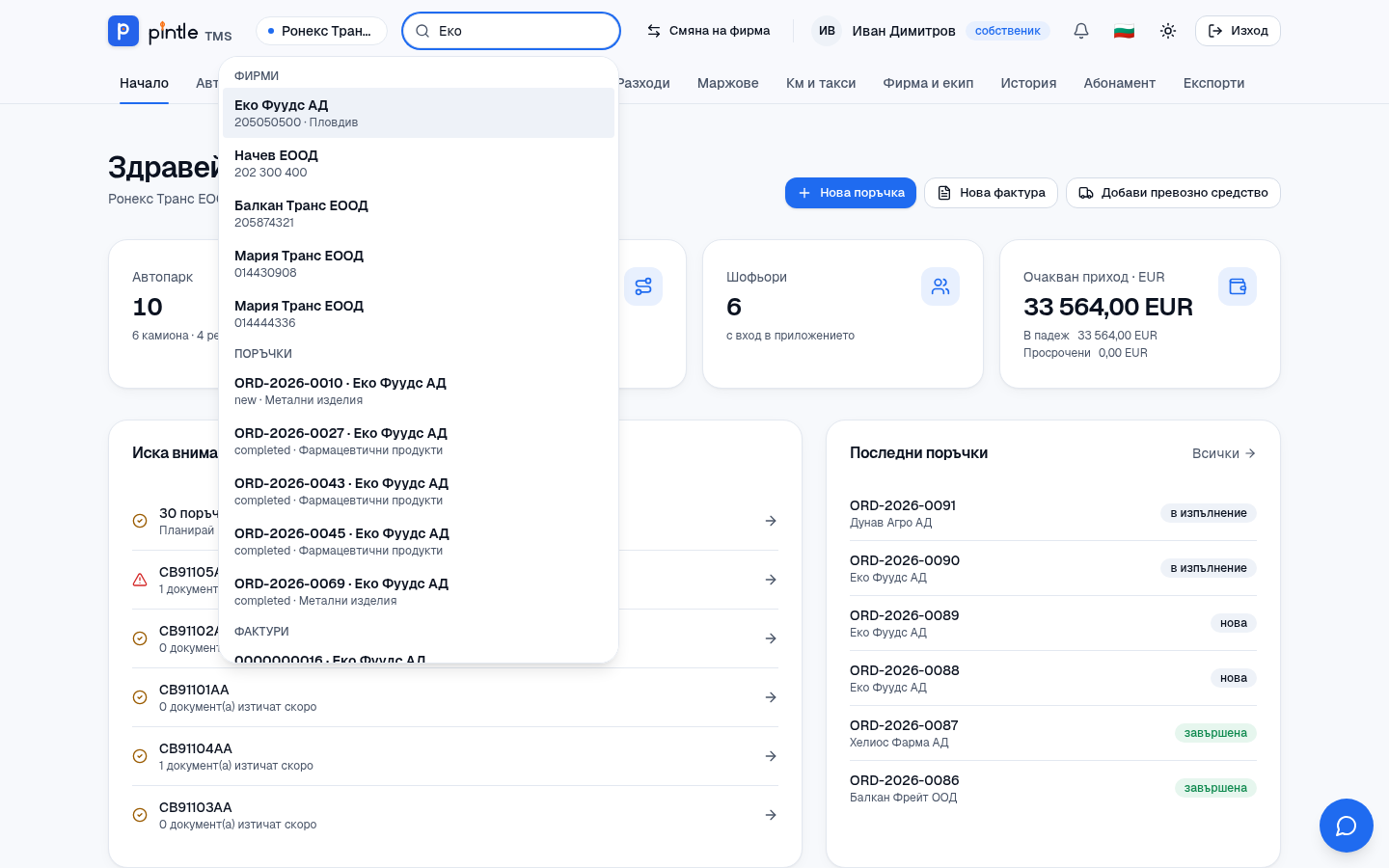Image resolution: width=1389 pixels, height=868 pixels.
Task: Click the search field containing Еко
Action: pyautogui.click(x=511, y=31)
